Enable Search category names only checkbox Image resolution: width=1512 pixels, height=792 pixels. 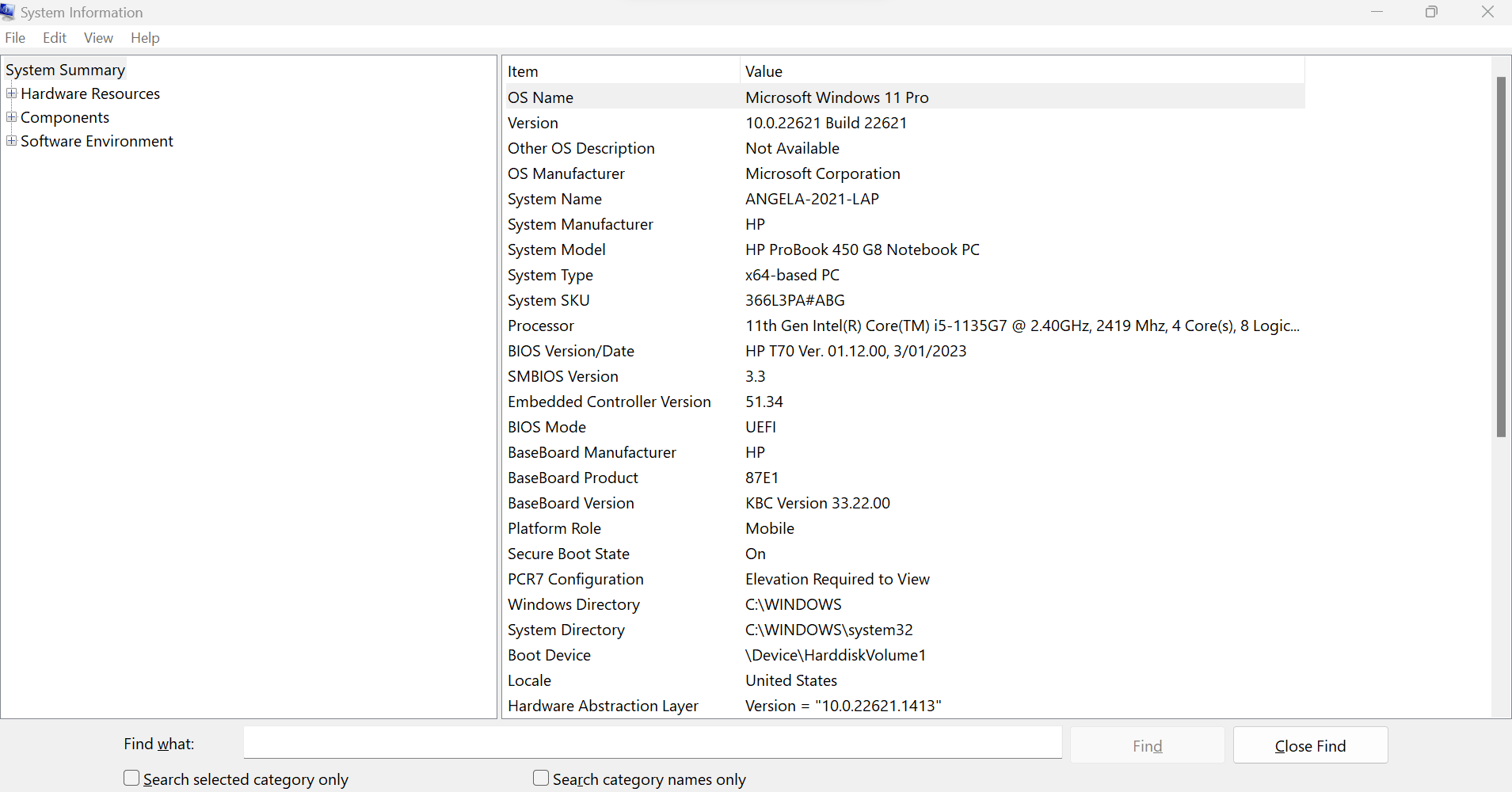[x=541, y=779]
